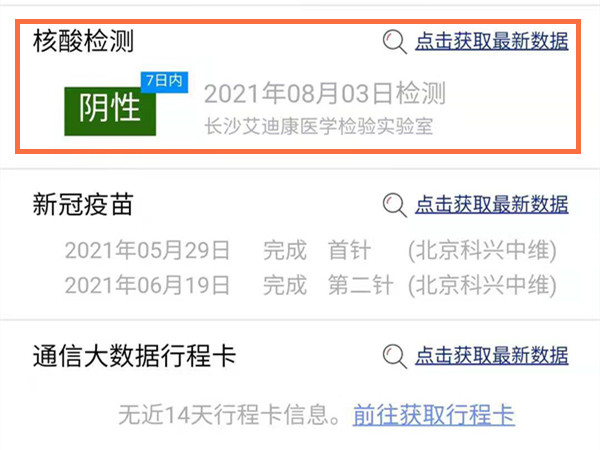Refresh nucleic acid data via 点击获取最新数据
Viewport: 600px width, 450px height.
click(x=492, y=41)
